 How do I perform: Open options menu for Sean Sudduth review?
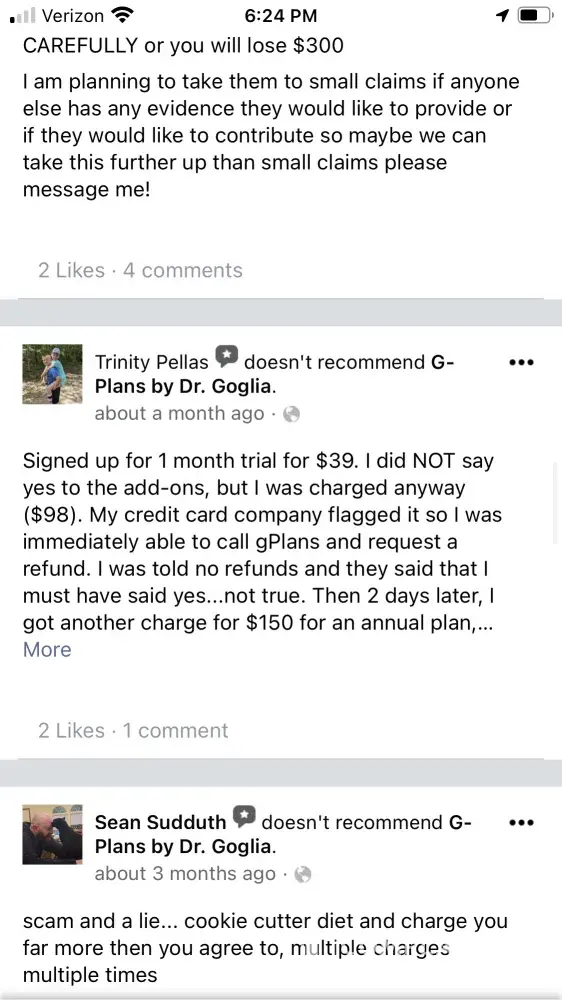(521, 823)
